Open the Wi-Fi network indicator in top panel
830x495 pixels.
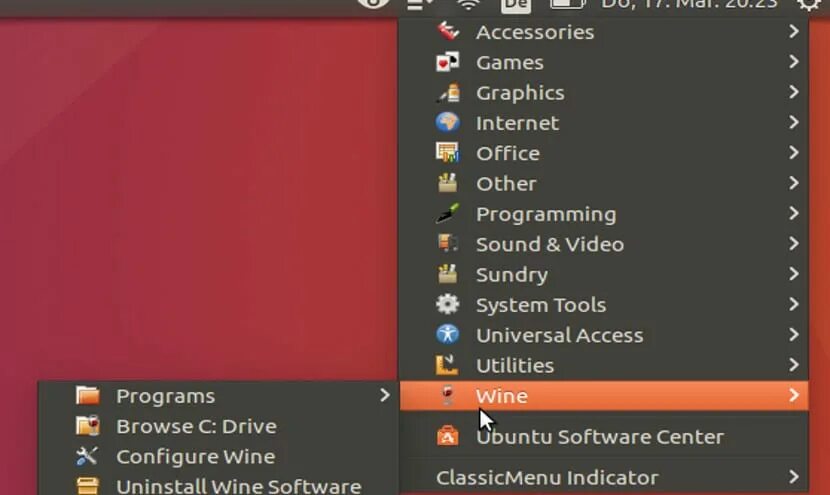(468, 5)
